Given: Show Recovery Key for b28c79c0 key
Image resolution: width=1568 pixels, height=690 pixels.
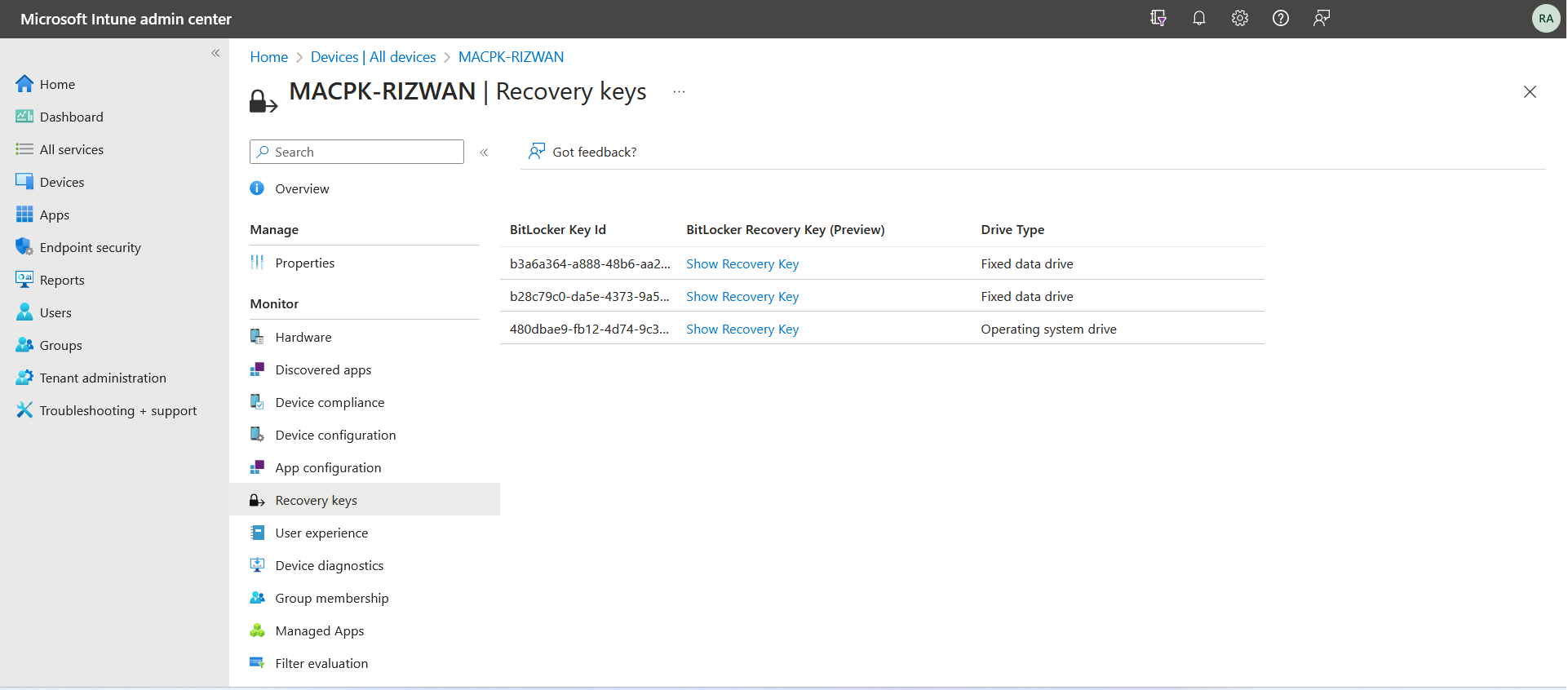Looking at the screenshot, I should 742,296.
